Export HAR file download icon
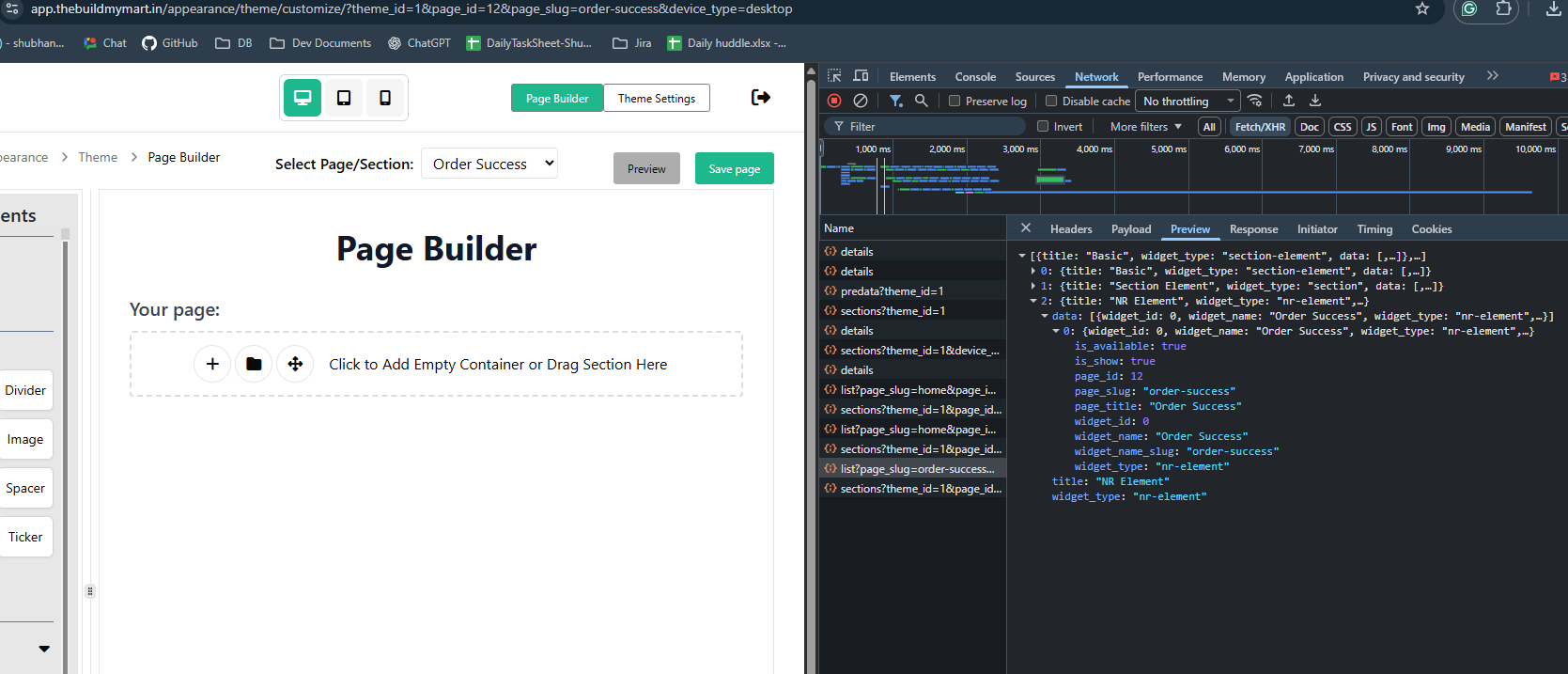1568x674 pixels. coord(1315,101)
